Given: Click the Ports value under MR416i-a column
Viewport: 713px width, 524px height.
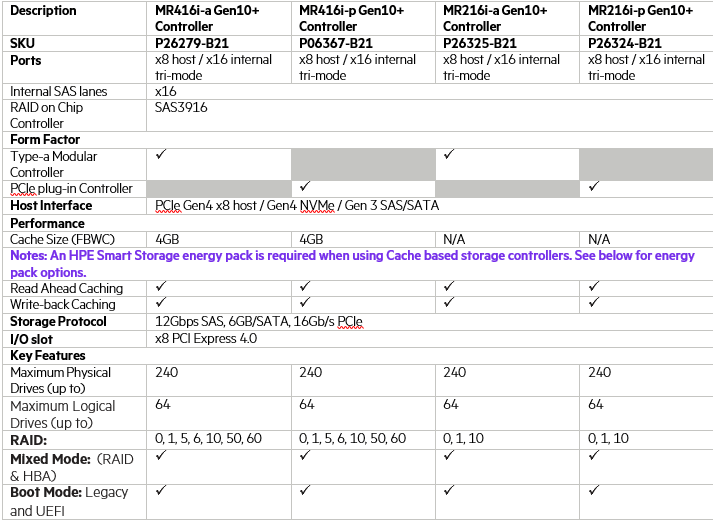Looking at the screenshot, I should 213,67.
